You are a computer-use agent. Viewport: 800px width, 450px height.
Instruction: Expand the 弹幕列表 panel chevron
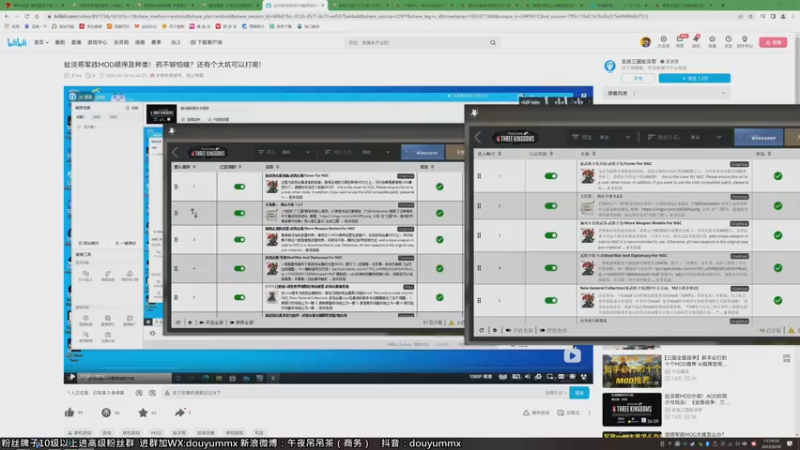(x=723, y=93)
